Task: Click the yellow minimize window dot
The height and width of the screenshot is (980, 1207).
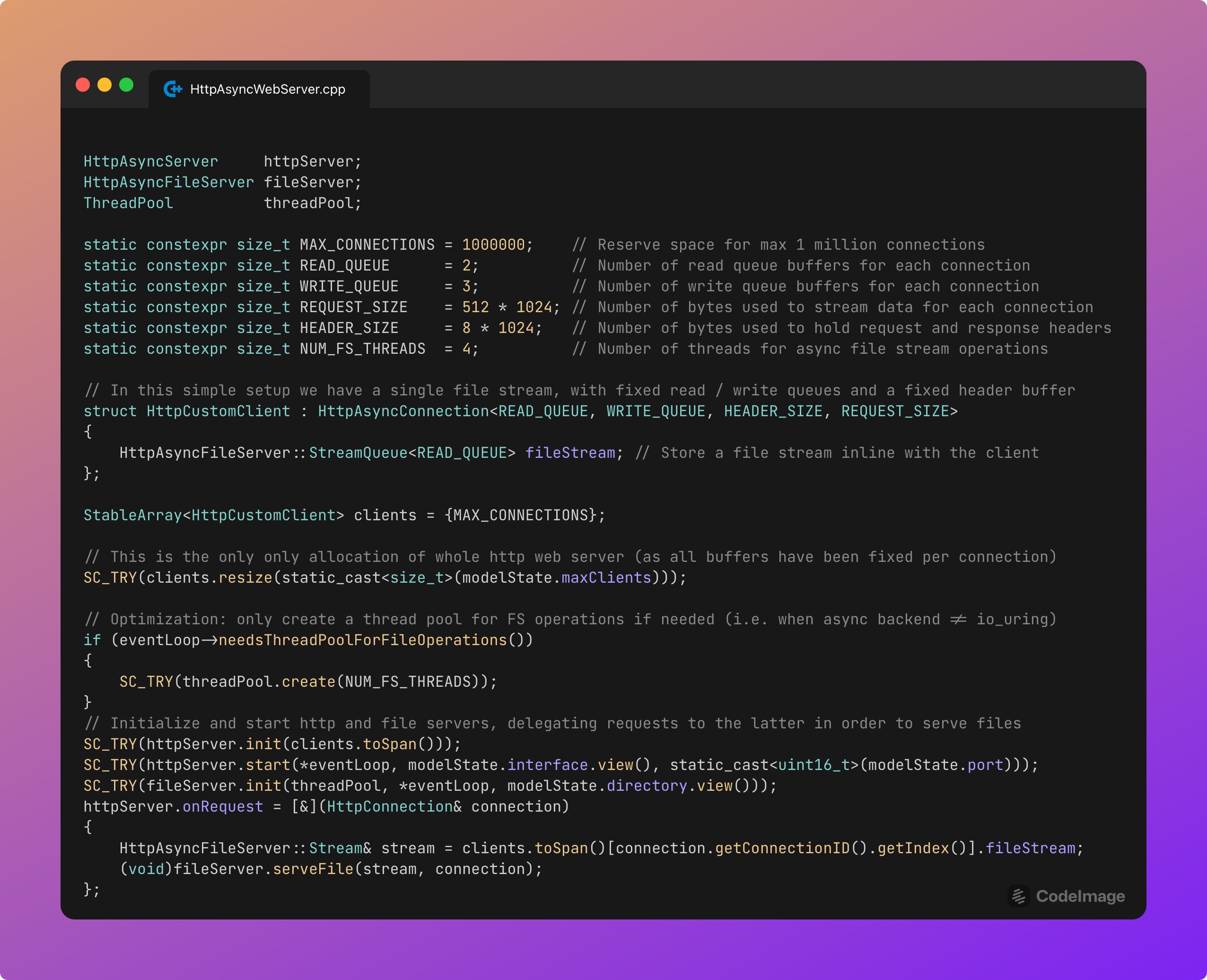Action: [x=105, y=85]
